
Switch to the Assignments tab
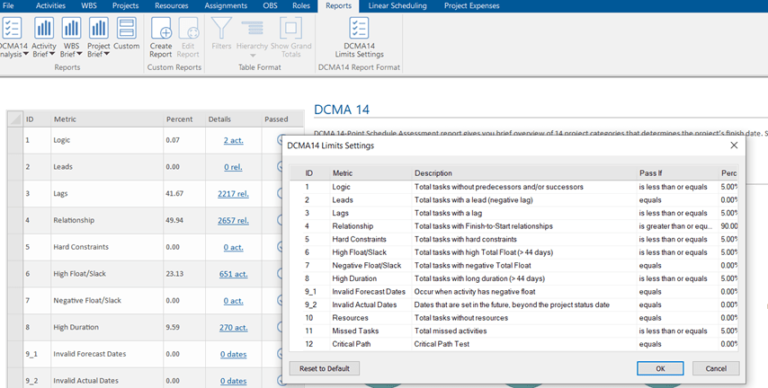coord(226,6)
